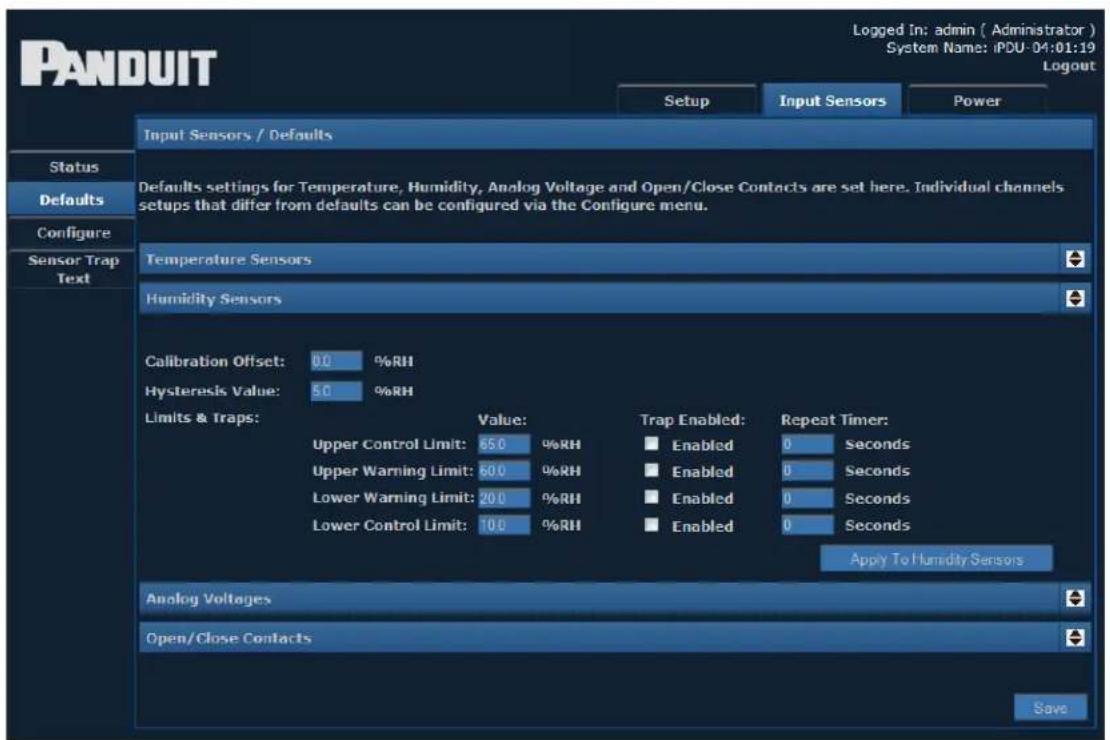Switch to the Input Sensors tab

(x=832, y=101)
